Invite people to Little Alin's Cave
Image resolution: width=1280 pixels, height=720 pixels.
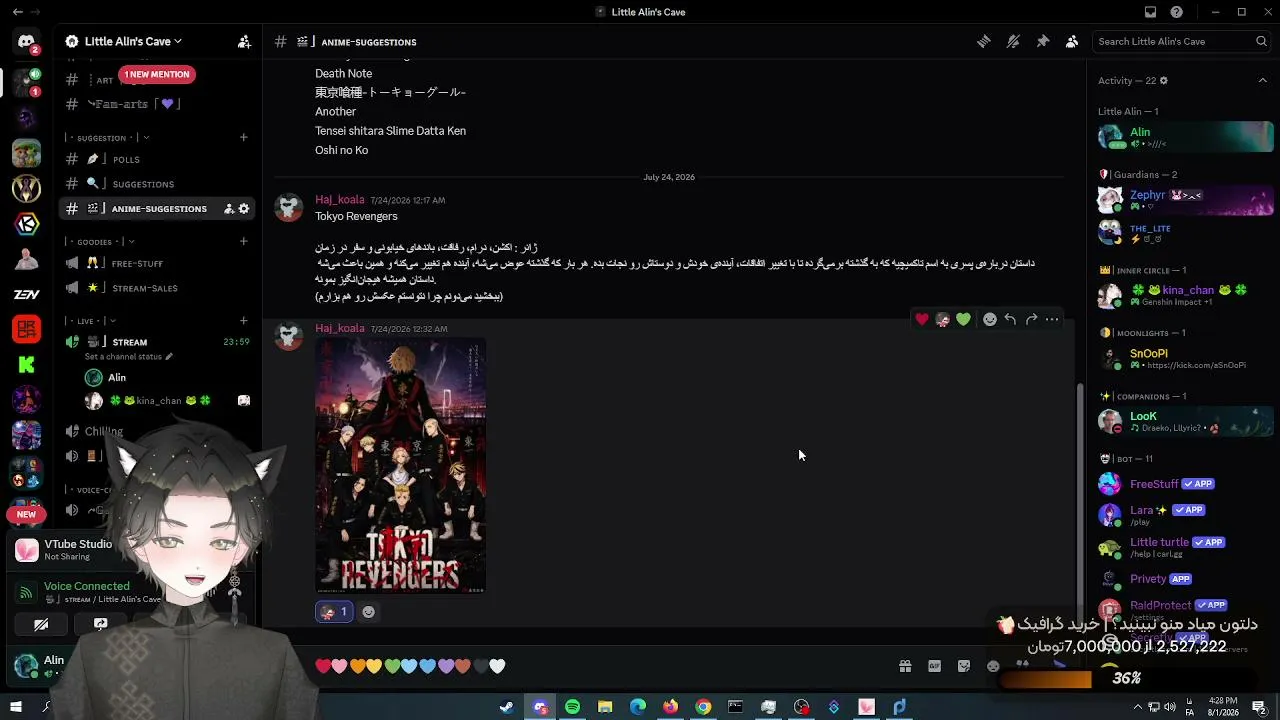(244, 42)
